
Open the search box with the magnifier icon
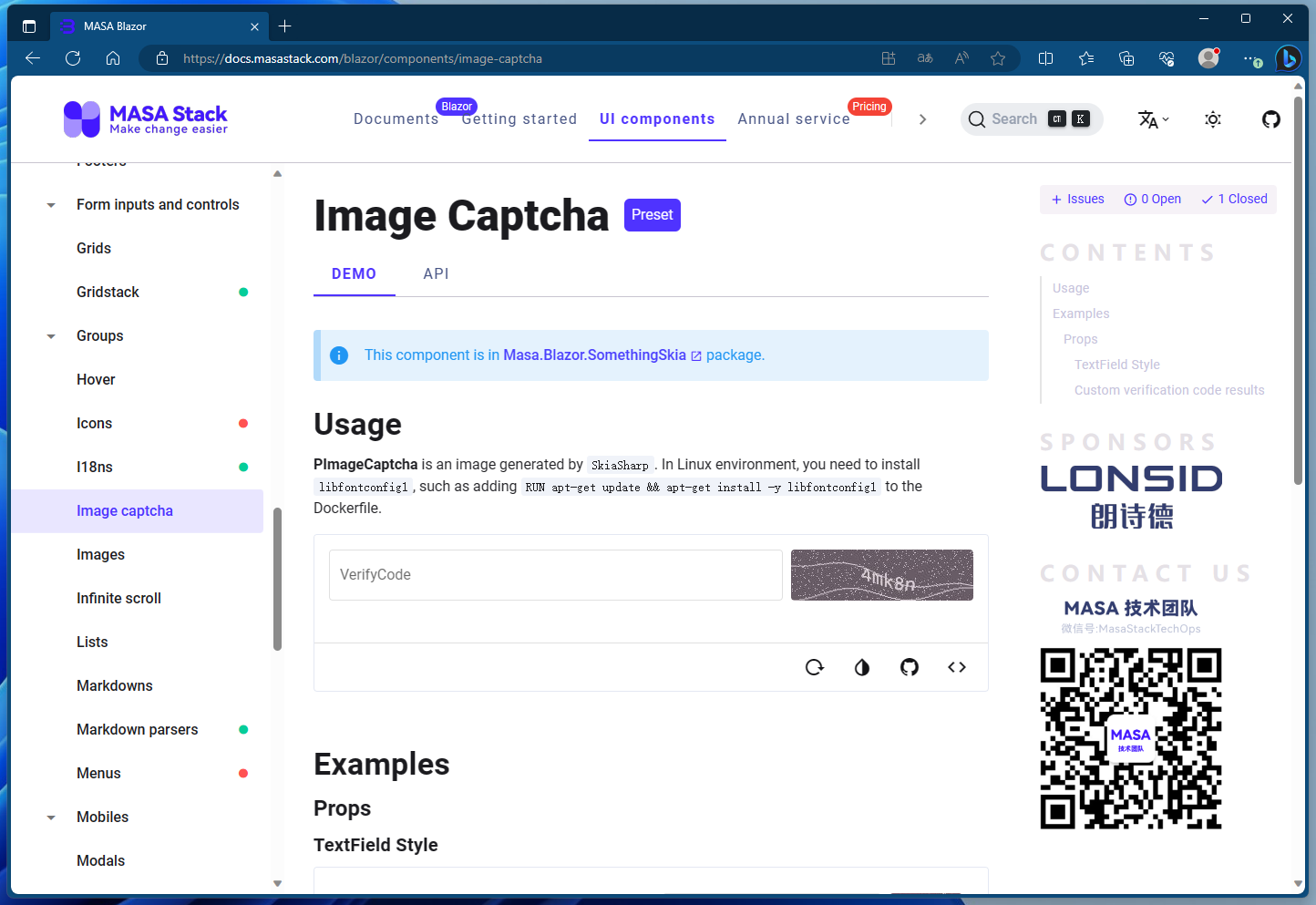point(976,118)
